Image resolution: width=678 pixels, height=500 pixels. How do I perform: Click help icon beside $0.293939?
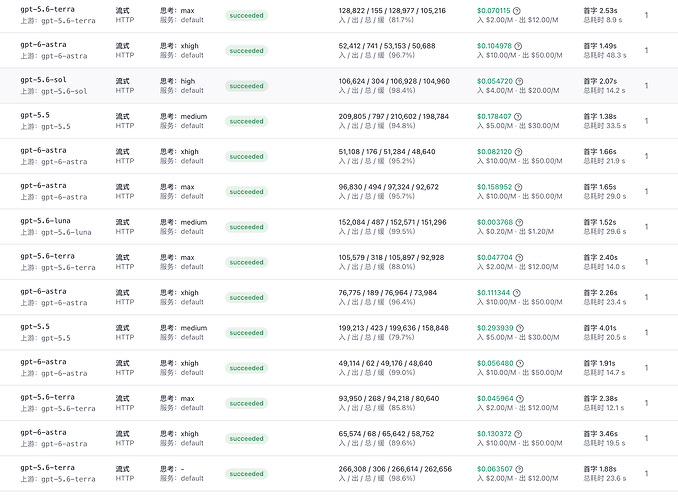[x=520, y=328]
